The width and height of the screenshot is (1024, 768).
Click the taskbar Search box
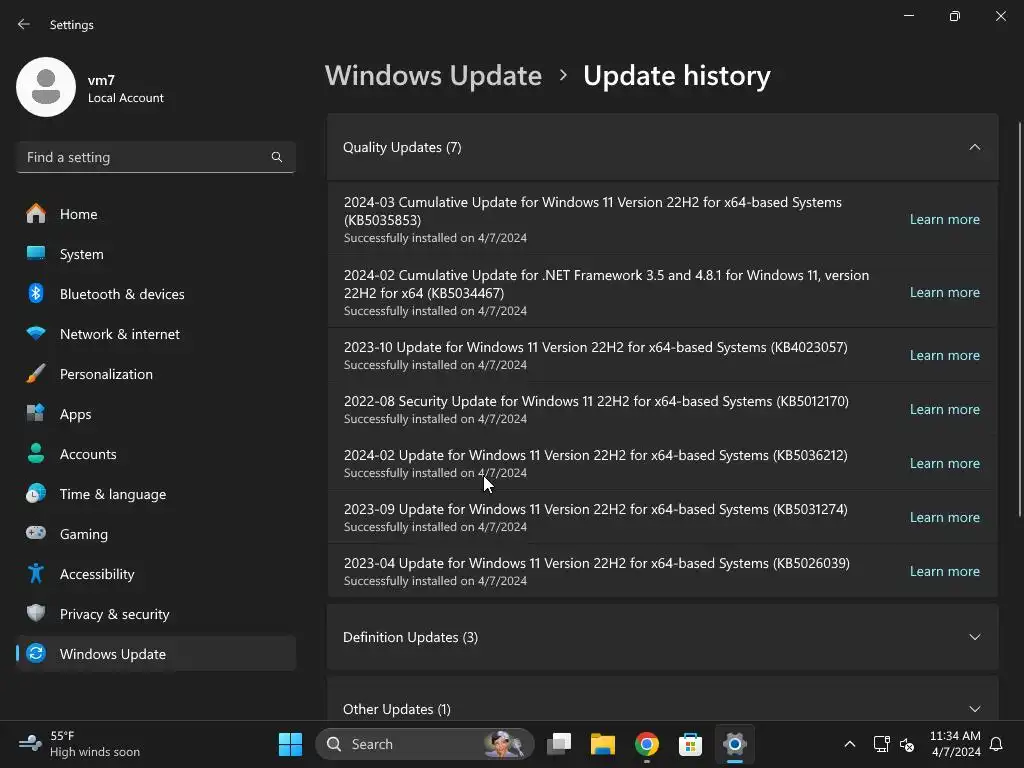(424, 744)
